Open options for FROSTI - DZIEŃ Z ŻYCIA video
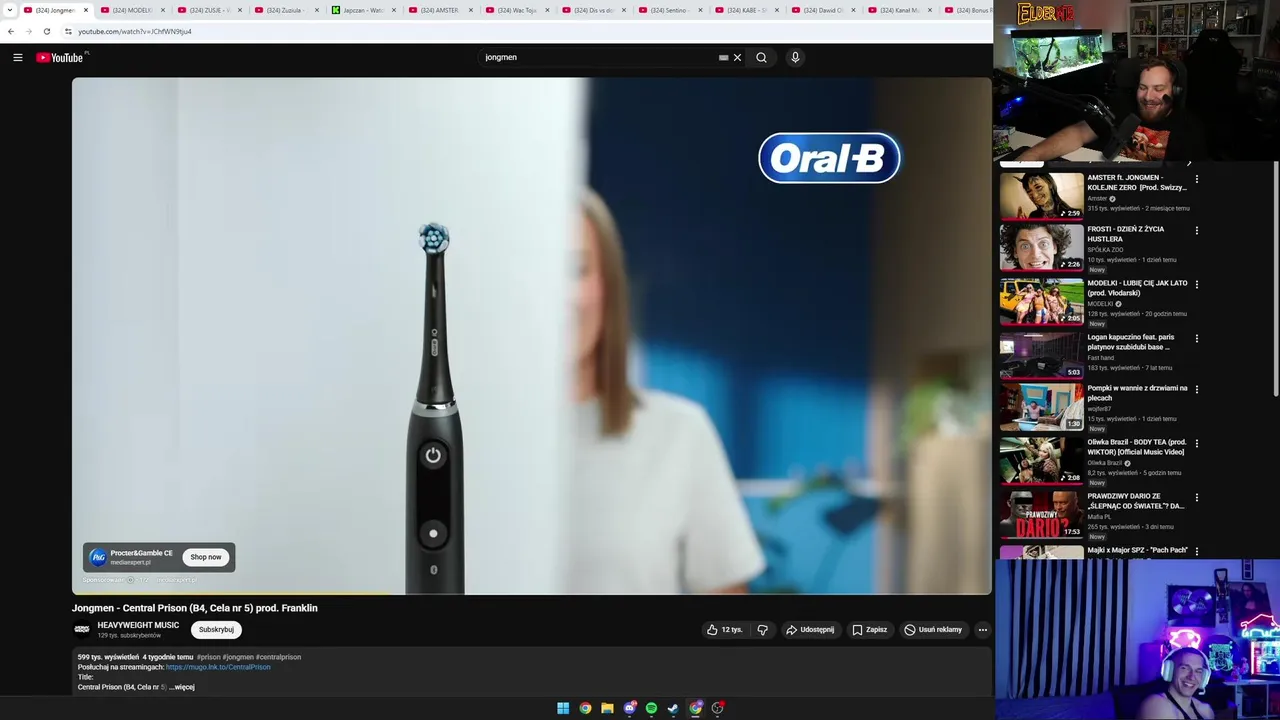This screenshot has width=1280, height=720. click(1197, 230)
